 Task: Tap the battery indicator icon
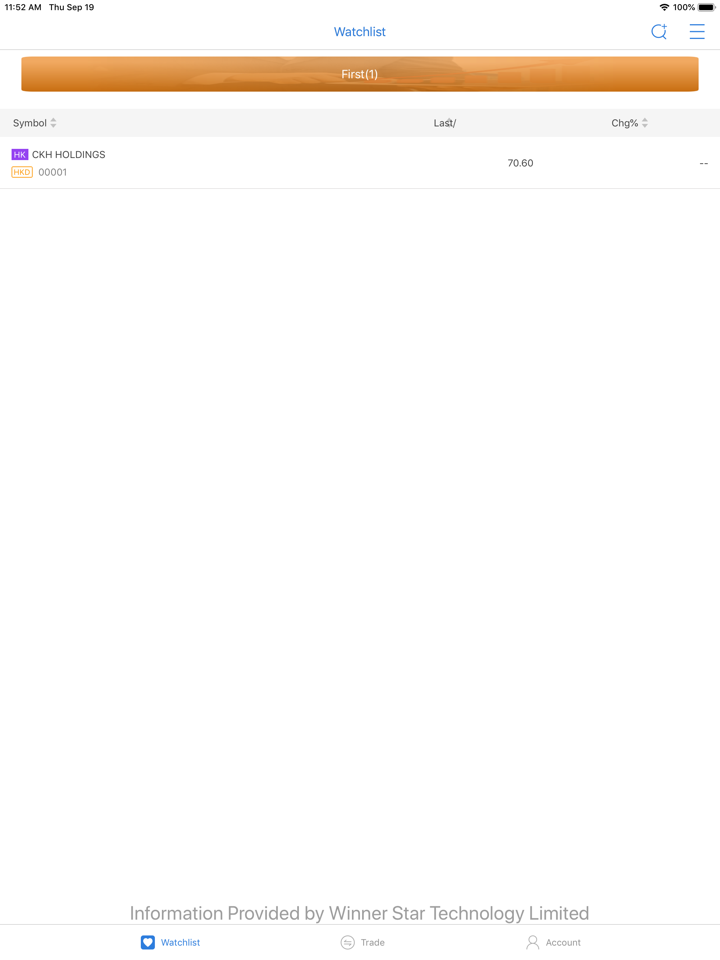click(x=706, y=7)
